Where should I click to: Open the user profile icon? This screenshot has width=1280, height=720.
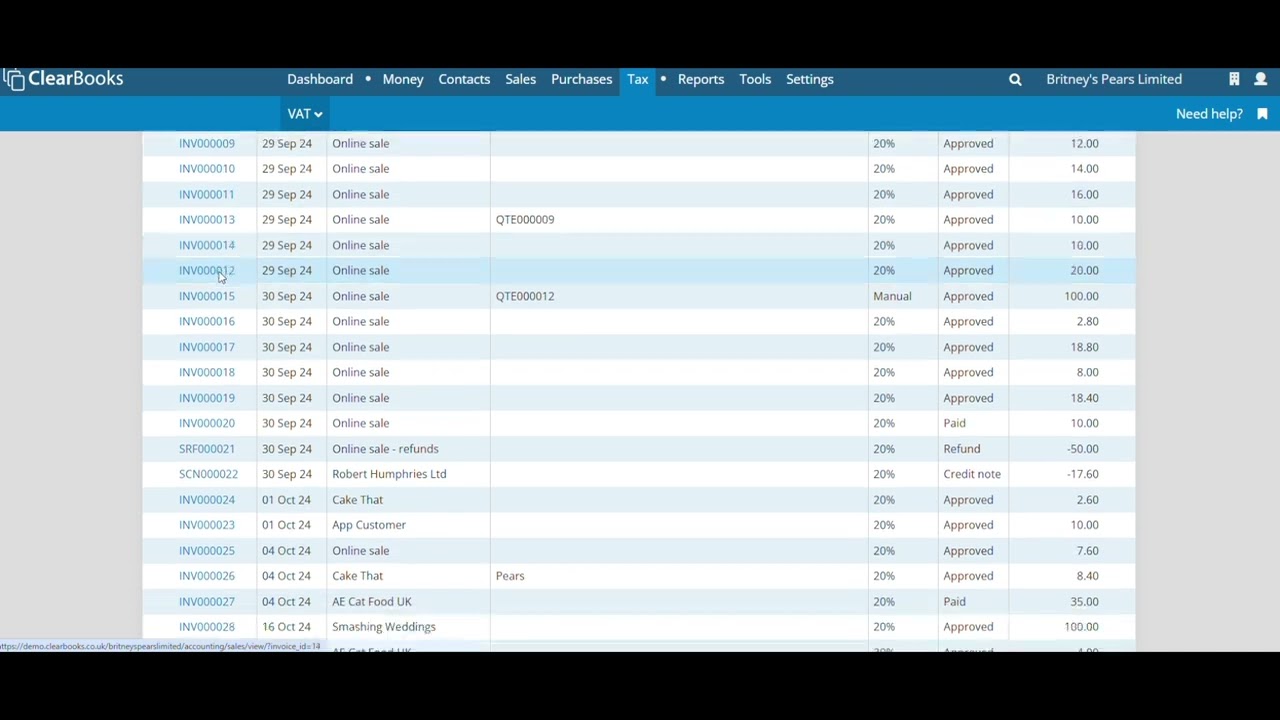[x=1260, y=79]
